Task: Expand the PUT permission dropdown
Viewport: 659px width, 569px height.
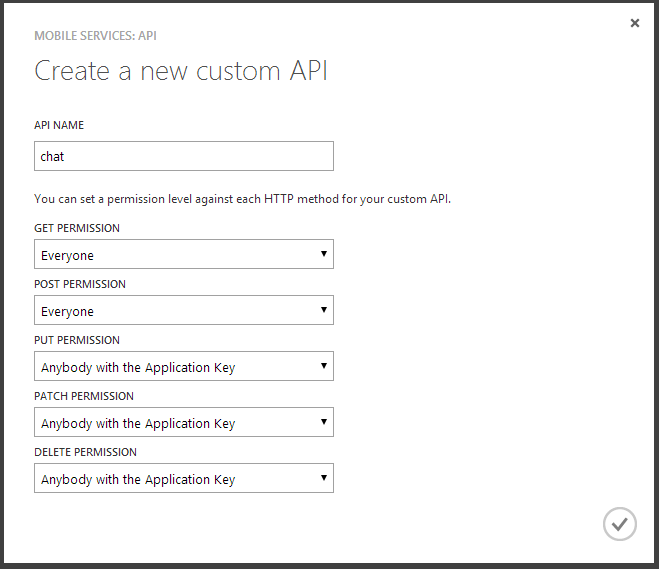Action: click(183, 367)
